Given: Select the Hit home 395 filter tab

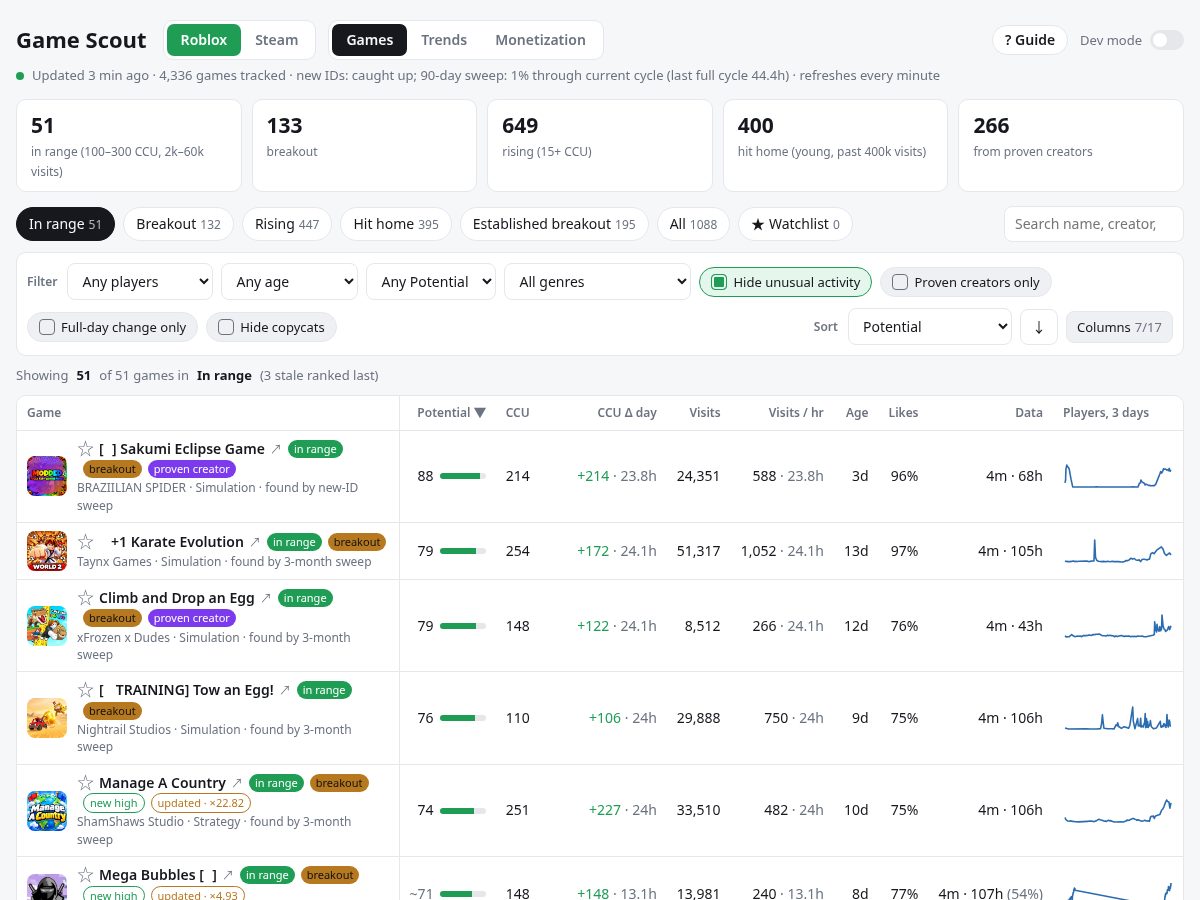Looking at the screenshot, I should tap(396, 224).
